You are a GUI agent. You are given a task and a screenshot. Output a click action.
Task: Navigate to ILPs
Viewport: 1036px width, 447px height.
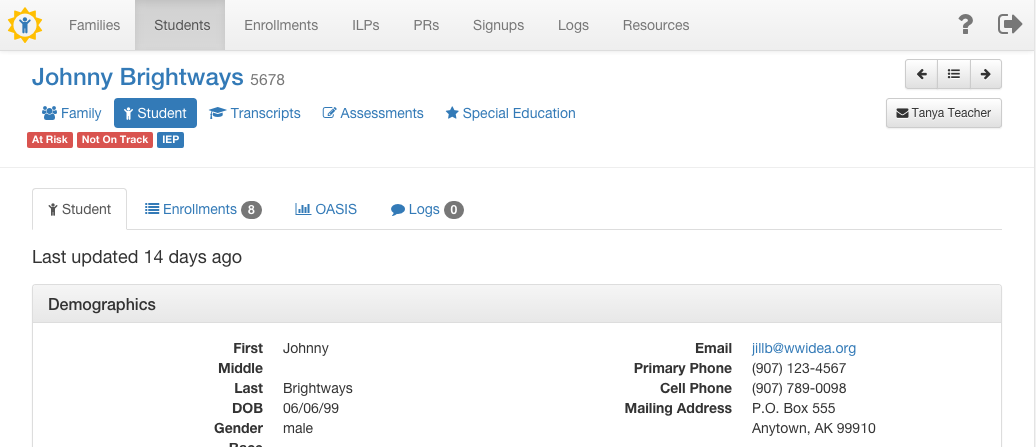[x=365, y=25]
